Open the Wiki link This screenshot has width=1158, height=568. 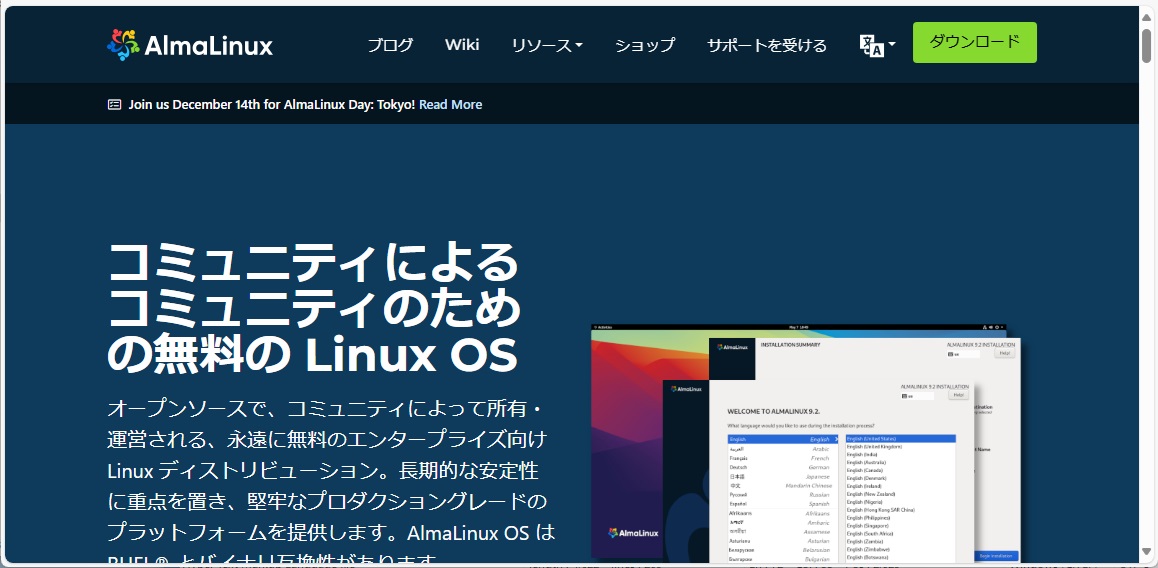462,44
